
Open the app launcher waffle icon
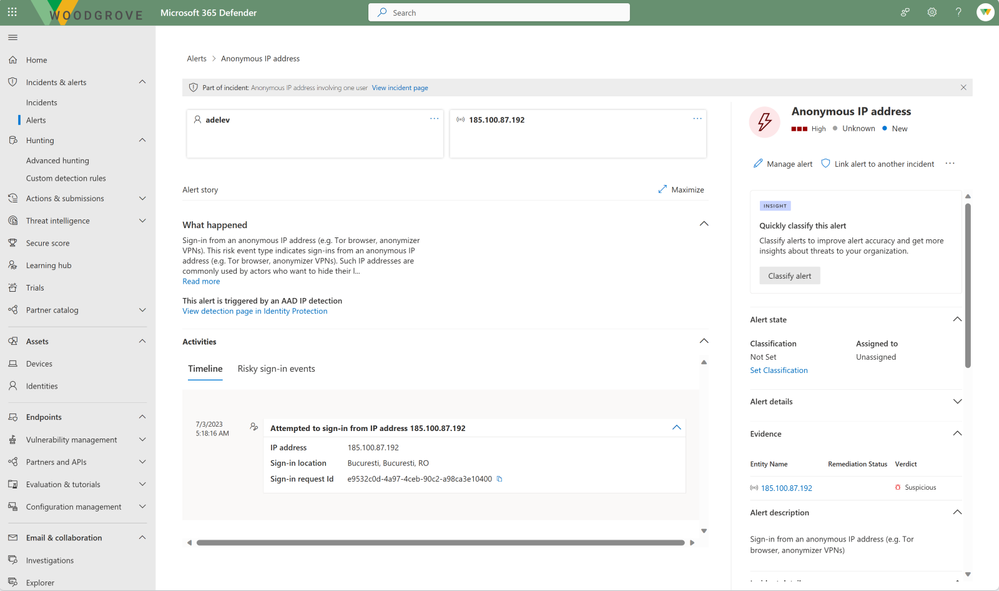click(x=12, y=12)
